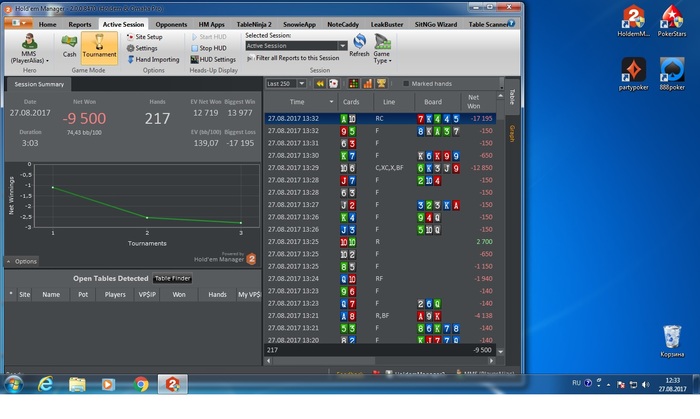Toggle Filter all Reports to this Session
The width and height of the screenshot is (700, 419).
(x=293, y=58)
